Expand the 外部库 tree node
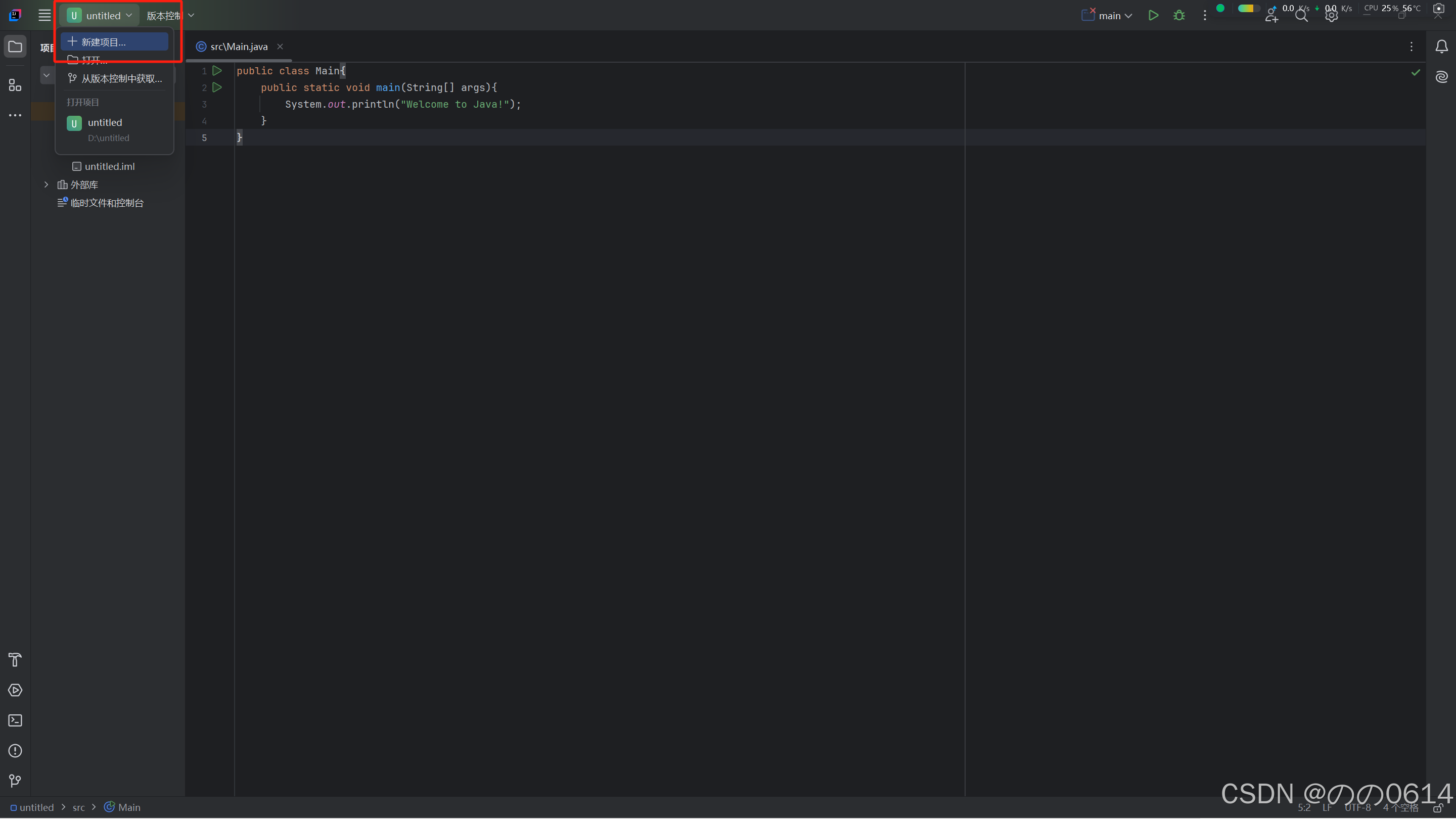 (x=46, y=184)
